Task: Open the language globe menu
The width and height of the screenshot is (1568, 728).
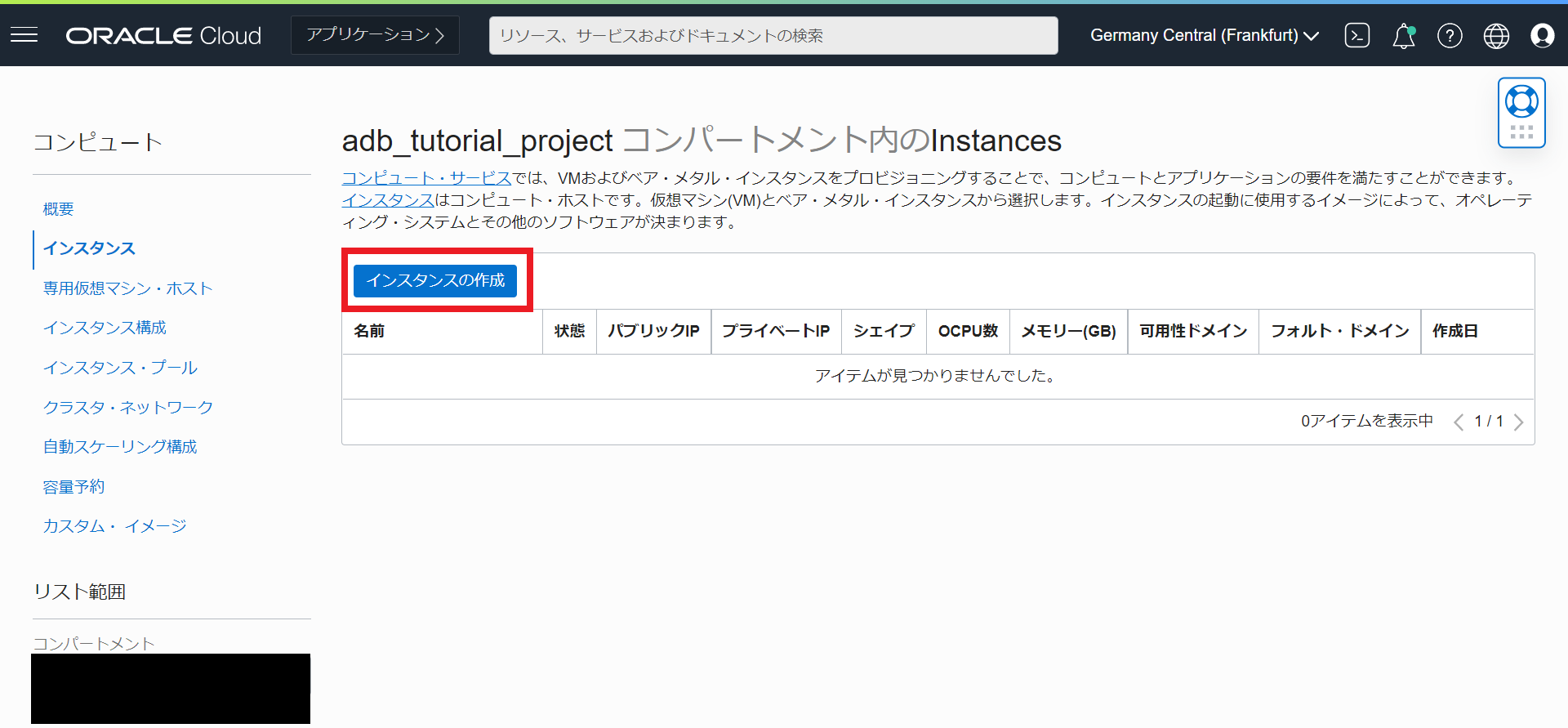Action: 1496,36
